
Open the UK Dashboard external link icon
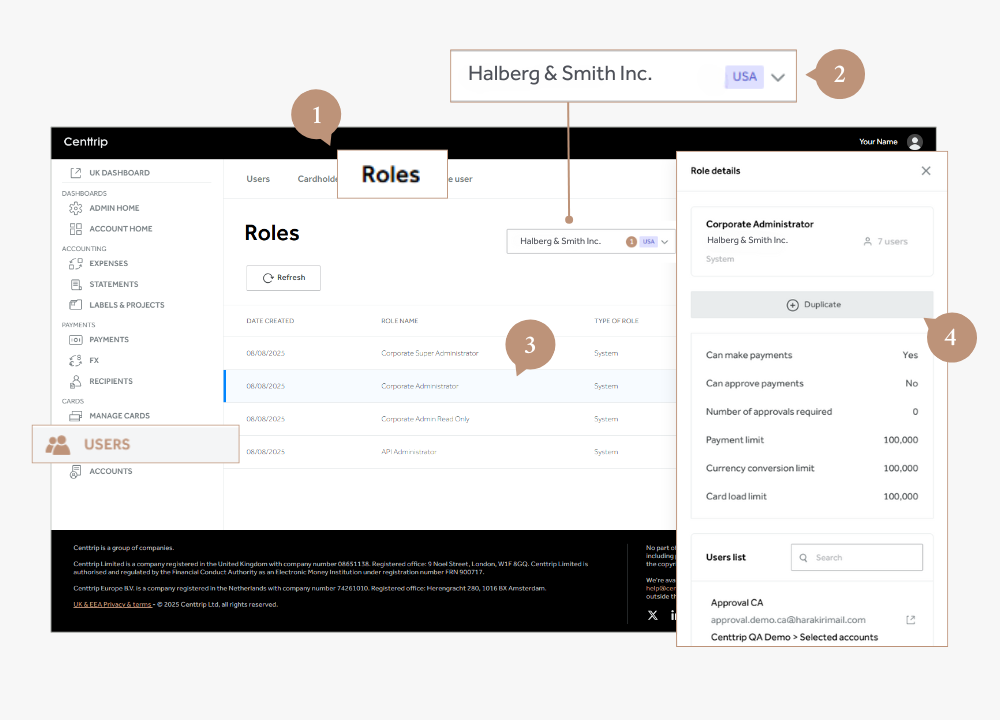click(x=75, y=173)
